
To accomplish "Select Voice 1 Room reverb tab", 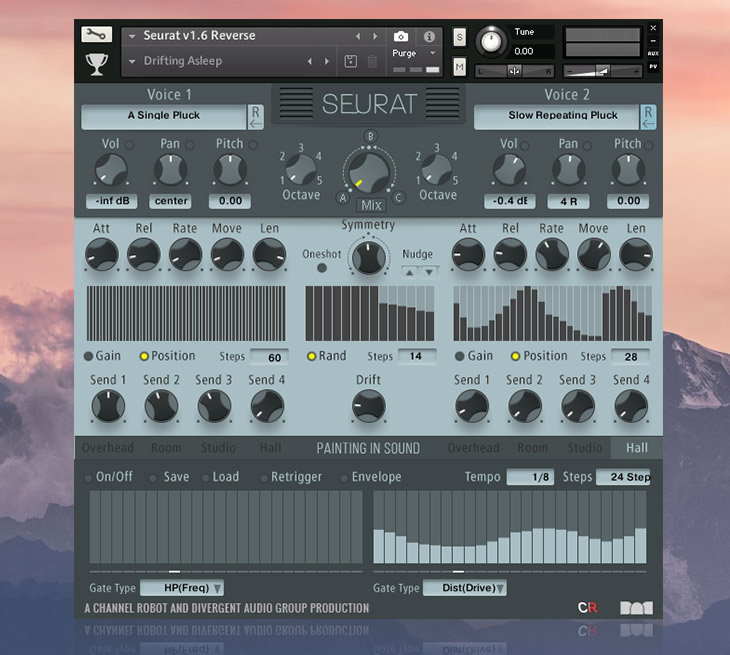I will coord(166,448).
